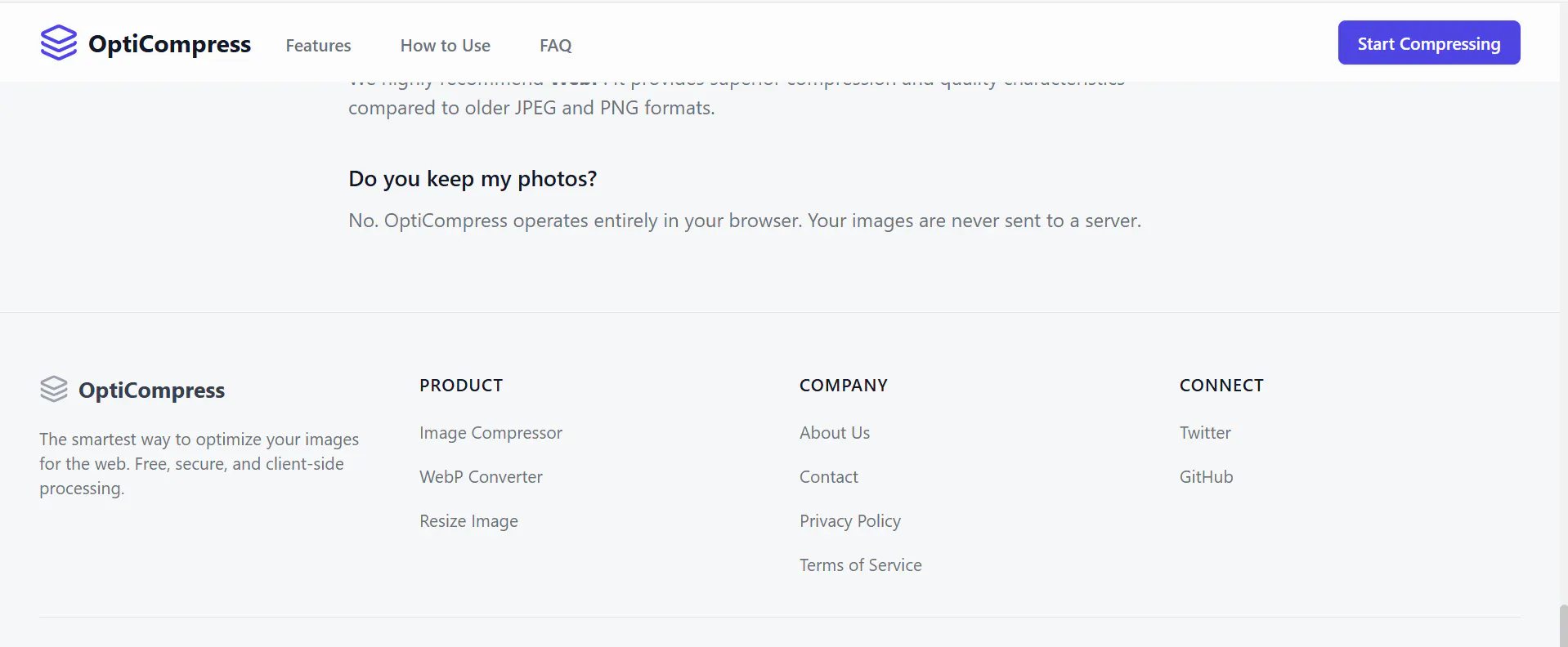Open the WebP Converter footer link
Screen dimensions: 1568x647
click(481, 477)
